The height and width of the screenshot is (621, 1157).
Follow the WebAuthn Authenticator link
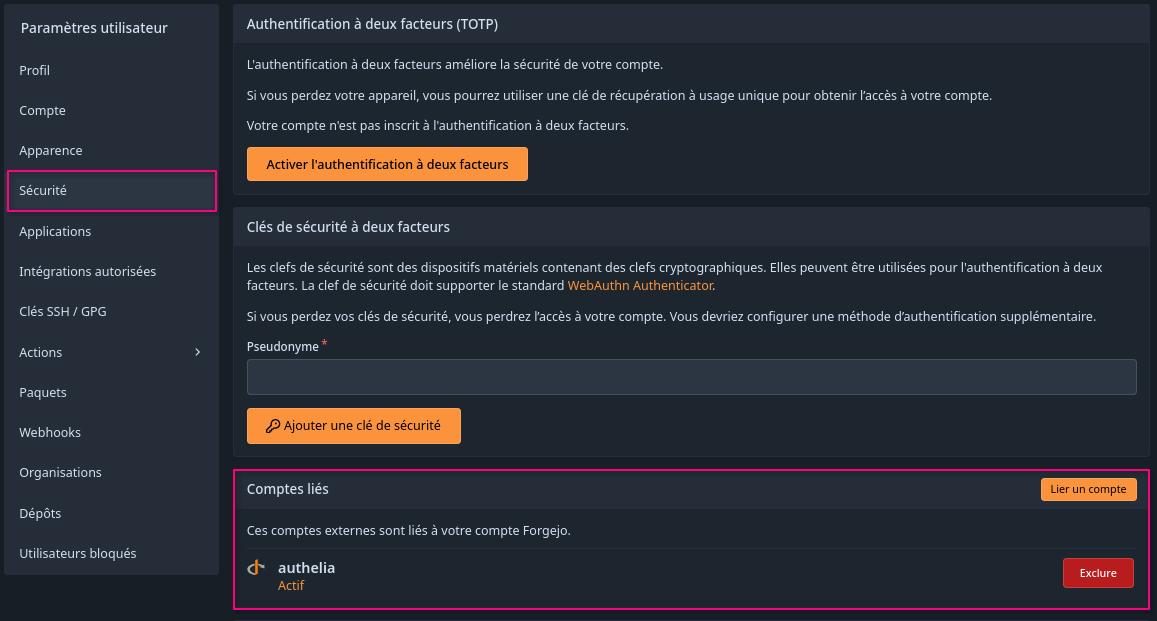pos(640,285)
